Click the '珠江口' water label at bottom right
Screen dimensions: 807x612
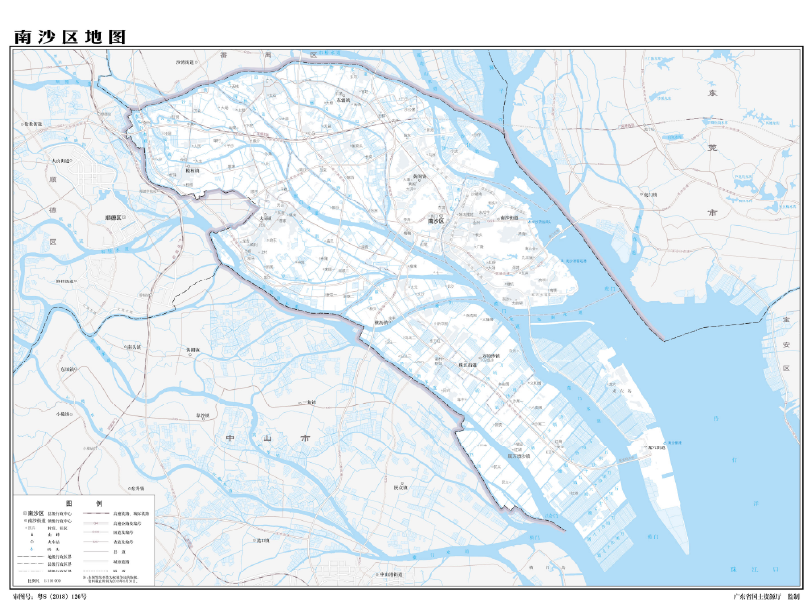(755, 569)
